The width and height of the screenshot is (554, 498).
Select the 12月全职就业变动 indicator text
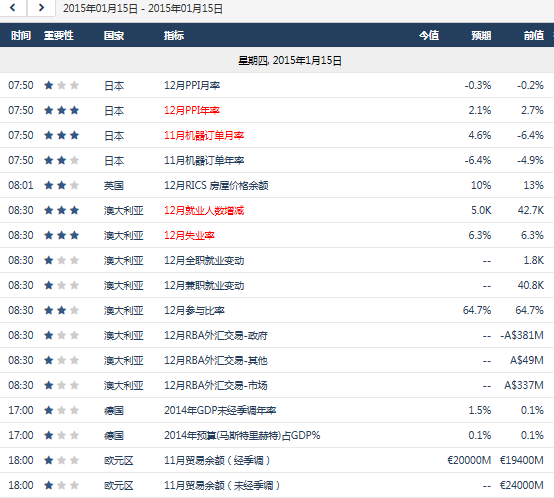pos(204,261)
